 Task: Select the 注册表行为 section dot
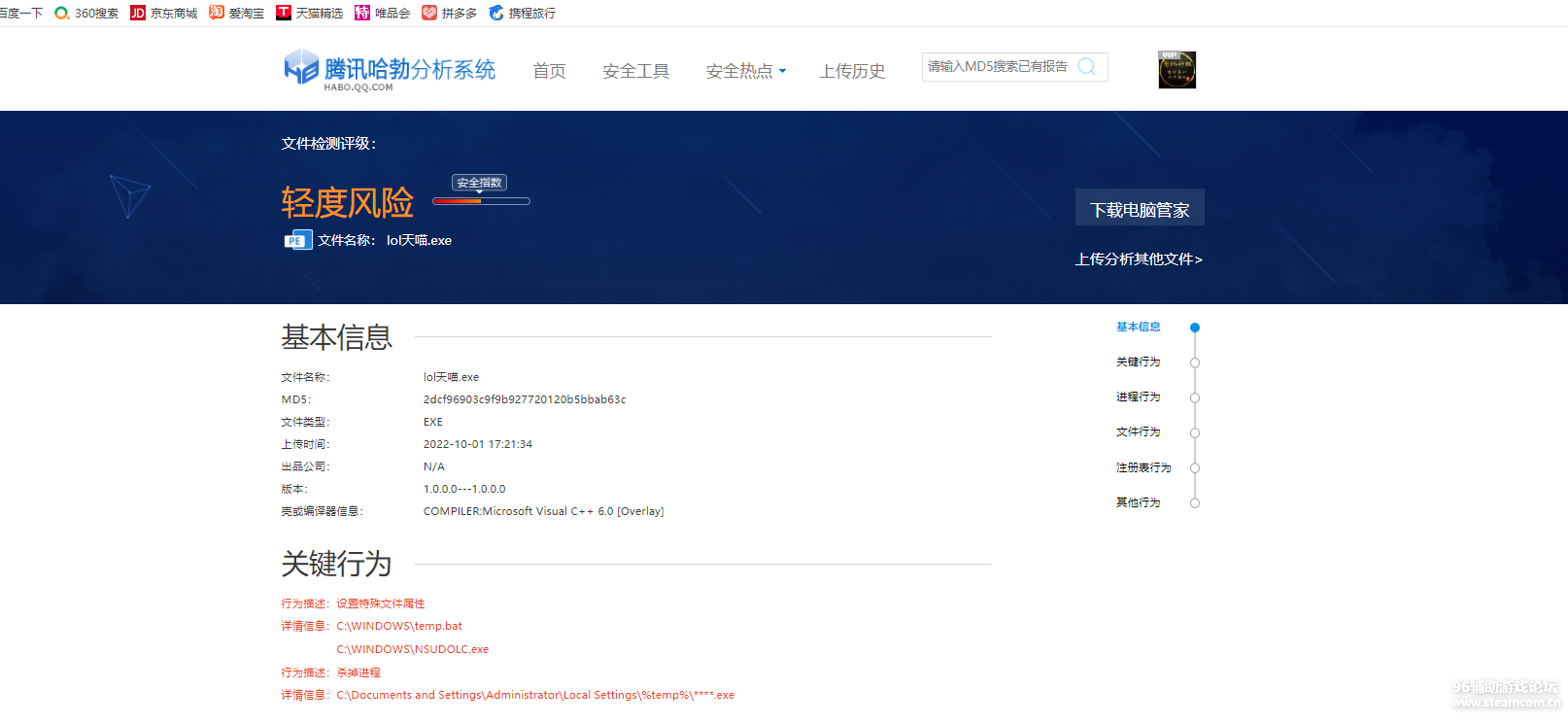pos(1195,467)
